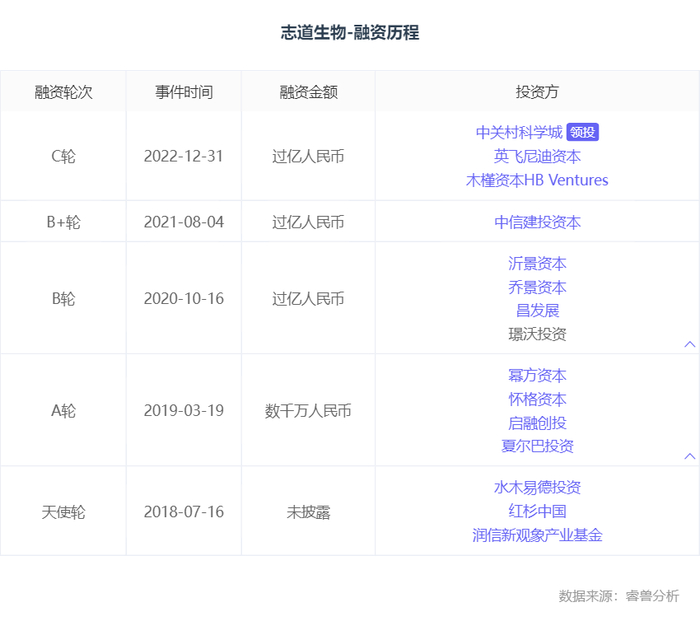
Task: Click the 沂景资本 investor link
Action: tap(537, 264)
